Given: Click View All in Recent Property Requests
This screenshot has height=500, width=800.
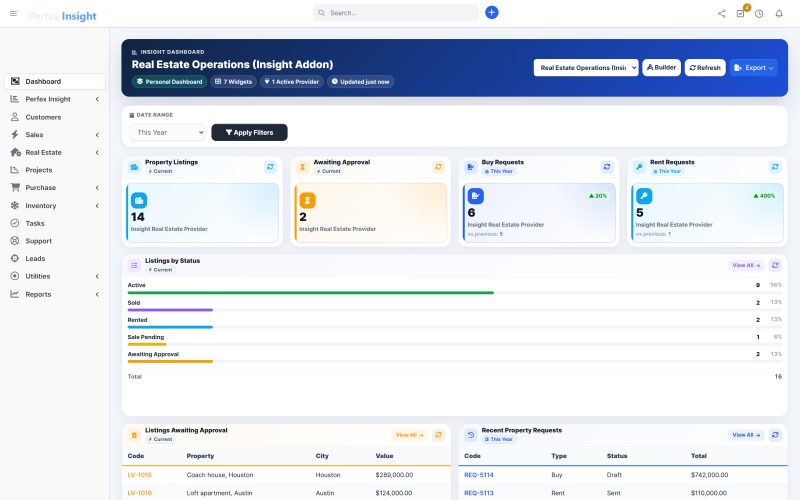Looking at the screenshot, I should click(x=746, y=435).
